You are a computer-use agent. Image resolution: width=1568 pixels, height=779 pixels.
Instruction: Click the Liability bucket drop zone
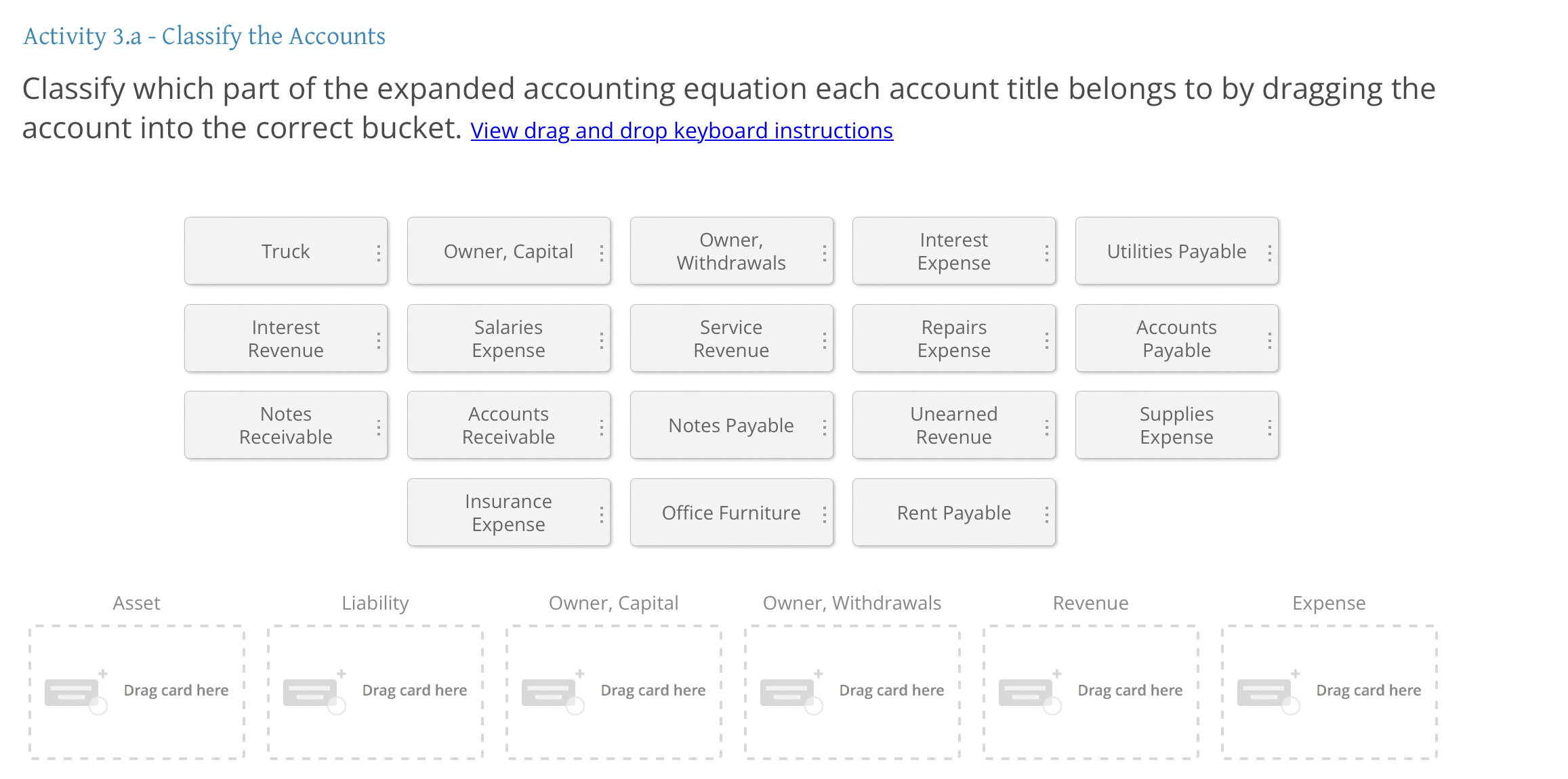[x=375, y=692]
